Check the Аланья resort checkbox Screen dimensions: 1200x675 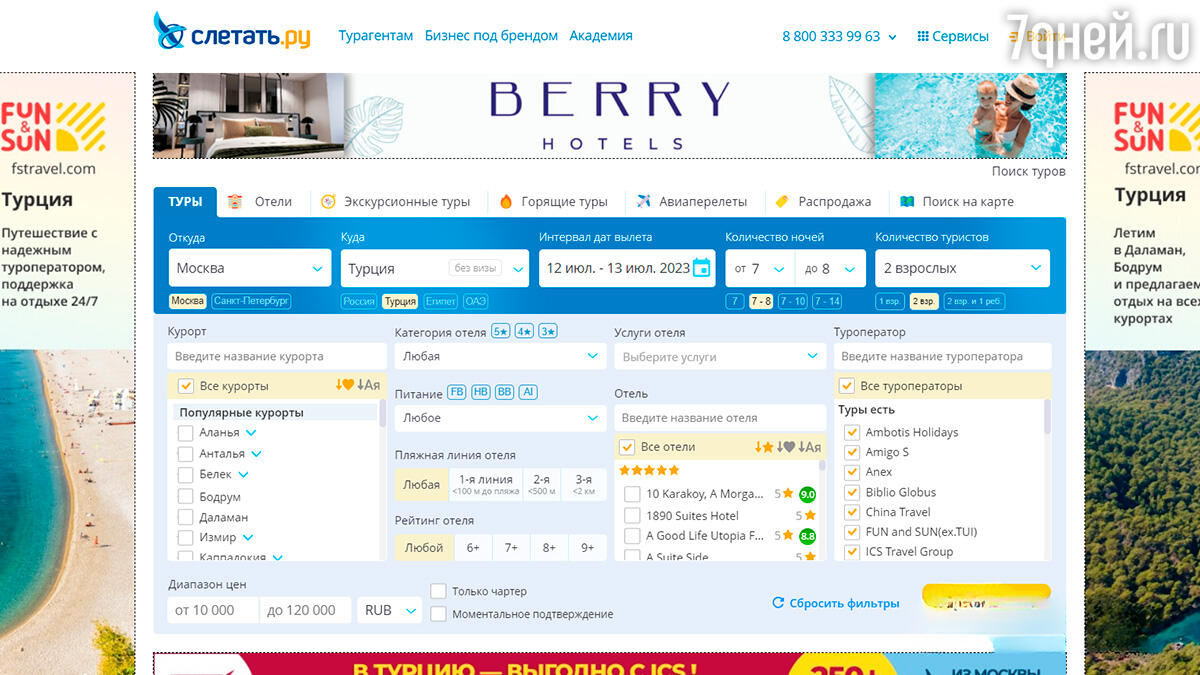click(x=185, y=433)
